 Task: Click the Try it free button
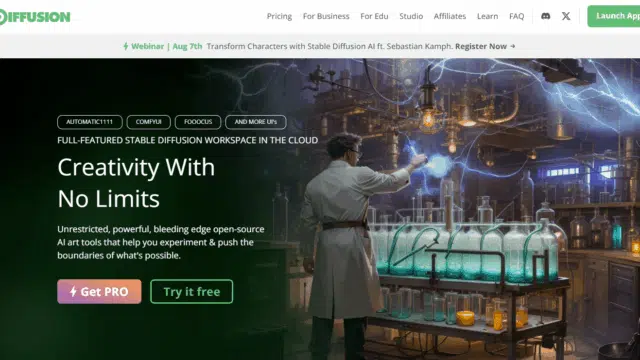(191, 291)
